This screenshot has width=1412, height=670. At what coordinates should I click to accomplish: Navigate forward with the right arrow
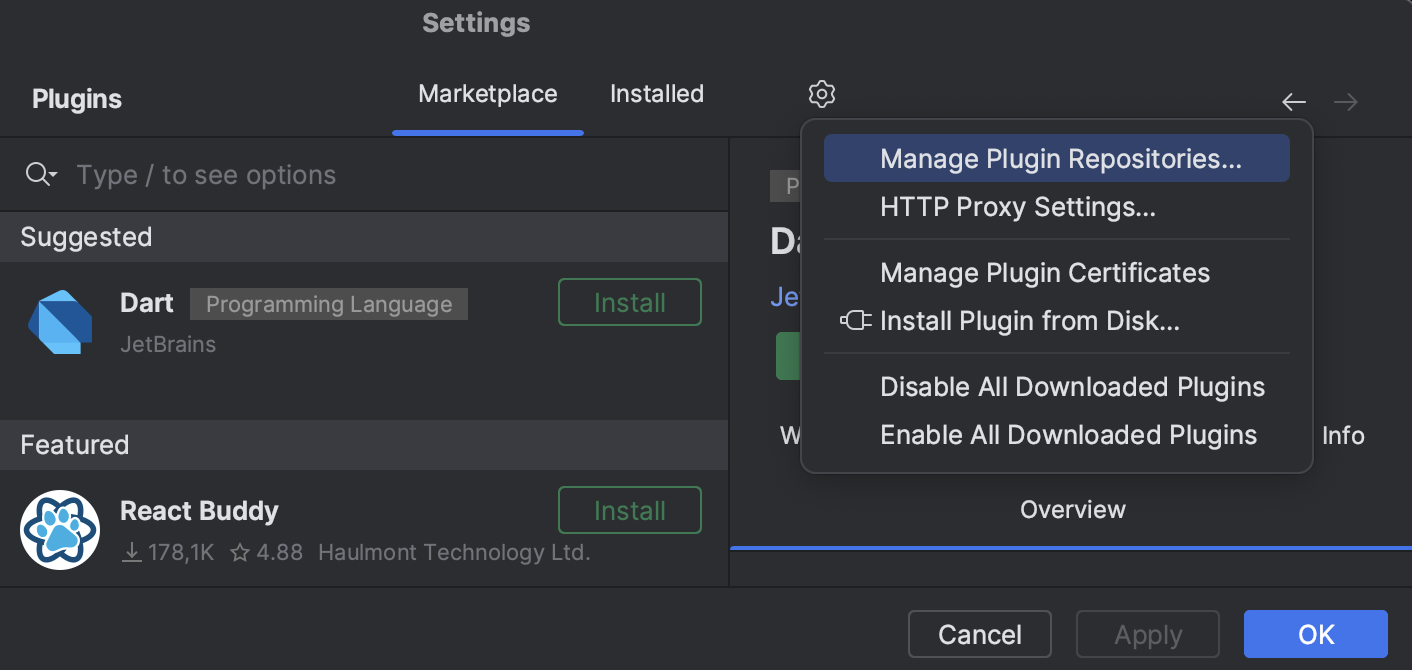click(x=1345, y=101)
